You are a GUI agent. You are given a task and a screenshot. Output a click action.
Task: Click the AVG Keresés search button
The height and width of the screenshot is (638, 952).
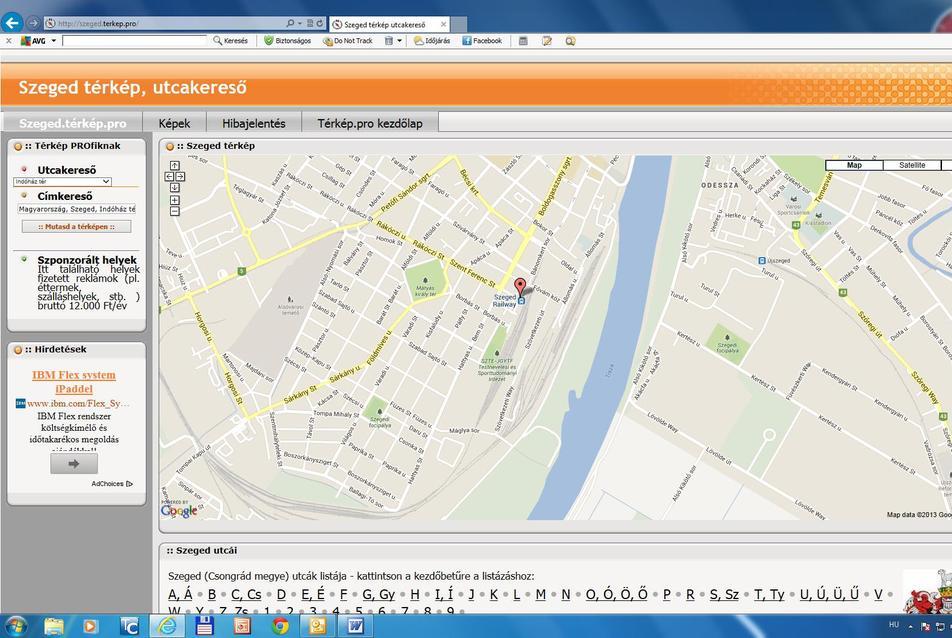[230, 41]
